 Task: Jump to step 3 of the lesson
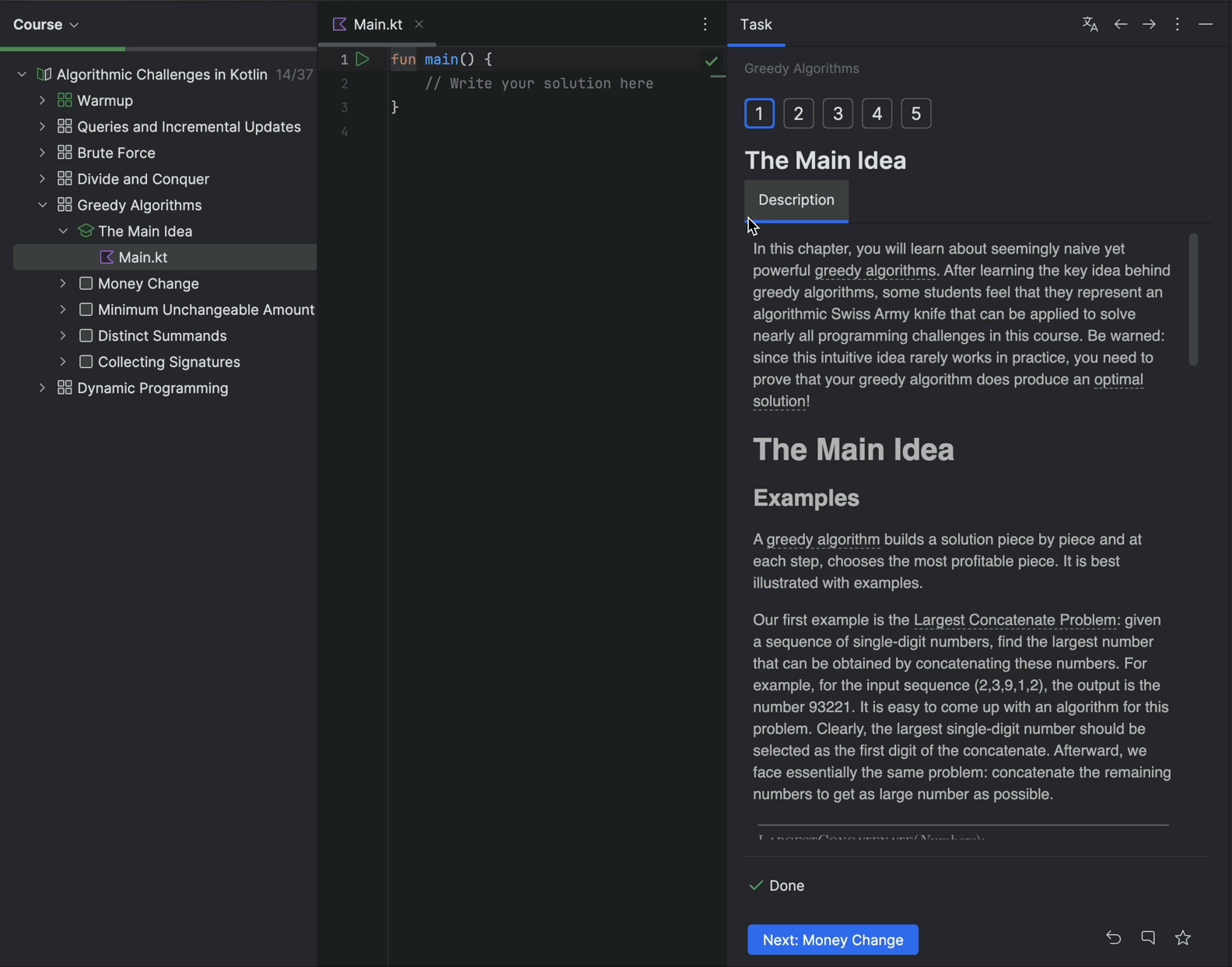coord(838,114)
